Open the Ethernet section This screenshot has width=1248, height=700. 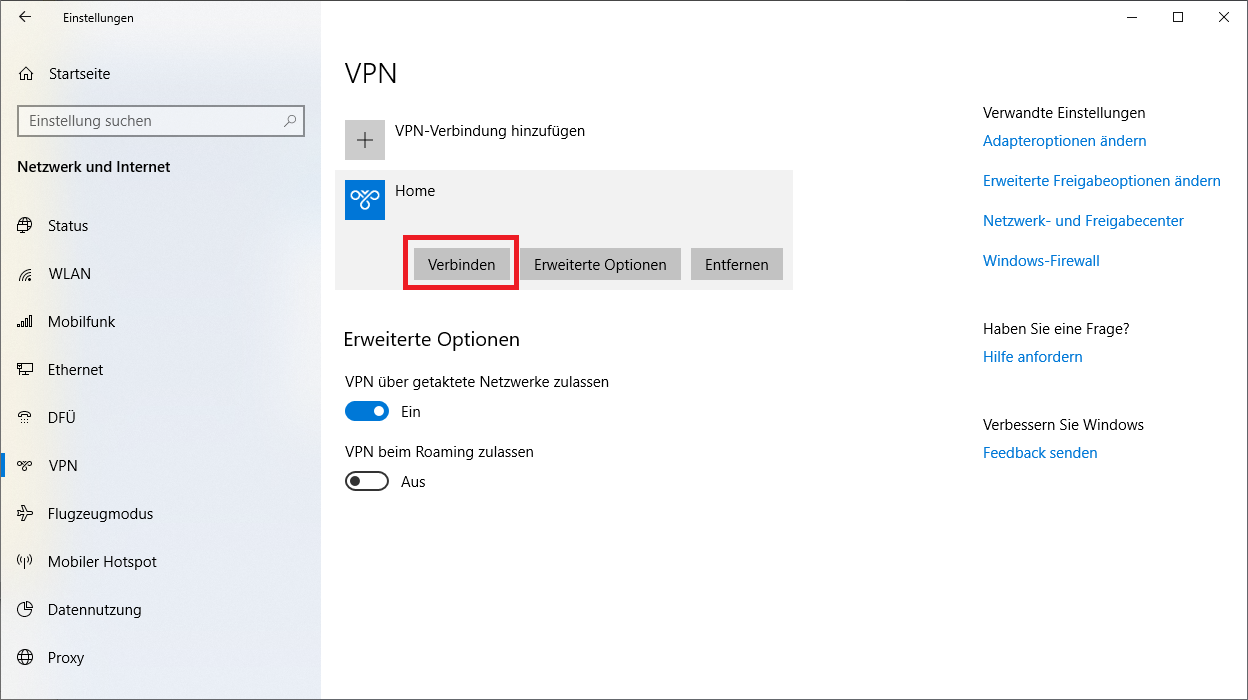75,370
